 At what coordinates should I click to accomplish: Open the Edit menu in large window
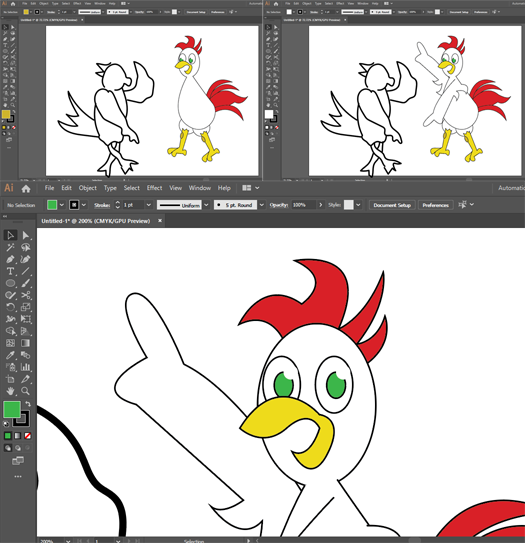tap(66, 188)
